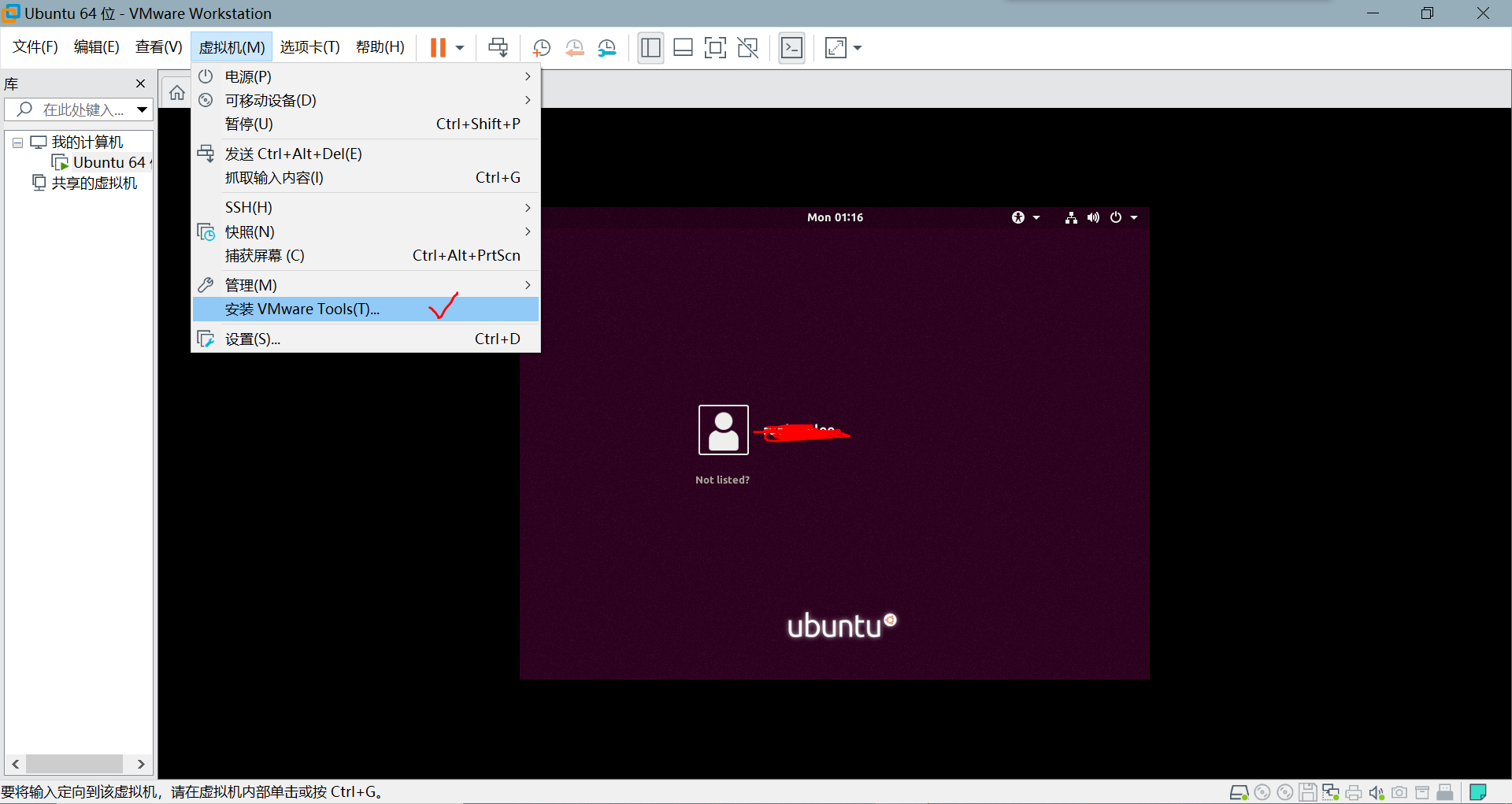The image size is (1512, 804).
Task: Select 共享的虚拟机 in library tree
Action: point(94,183)
